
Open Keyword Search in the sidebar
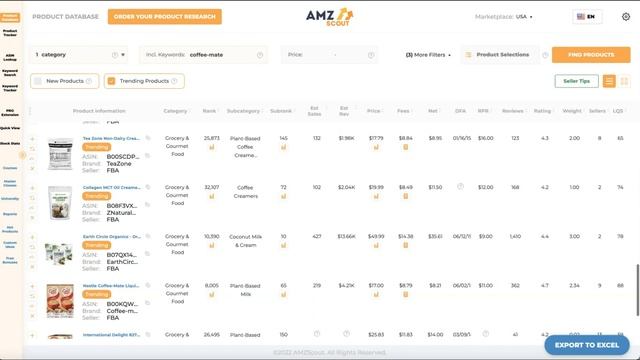[10, 73]
